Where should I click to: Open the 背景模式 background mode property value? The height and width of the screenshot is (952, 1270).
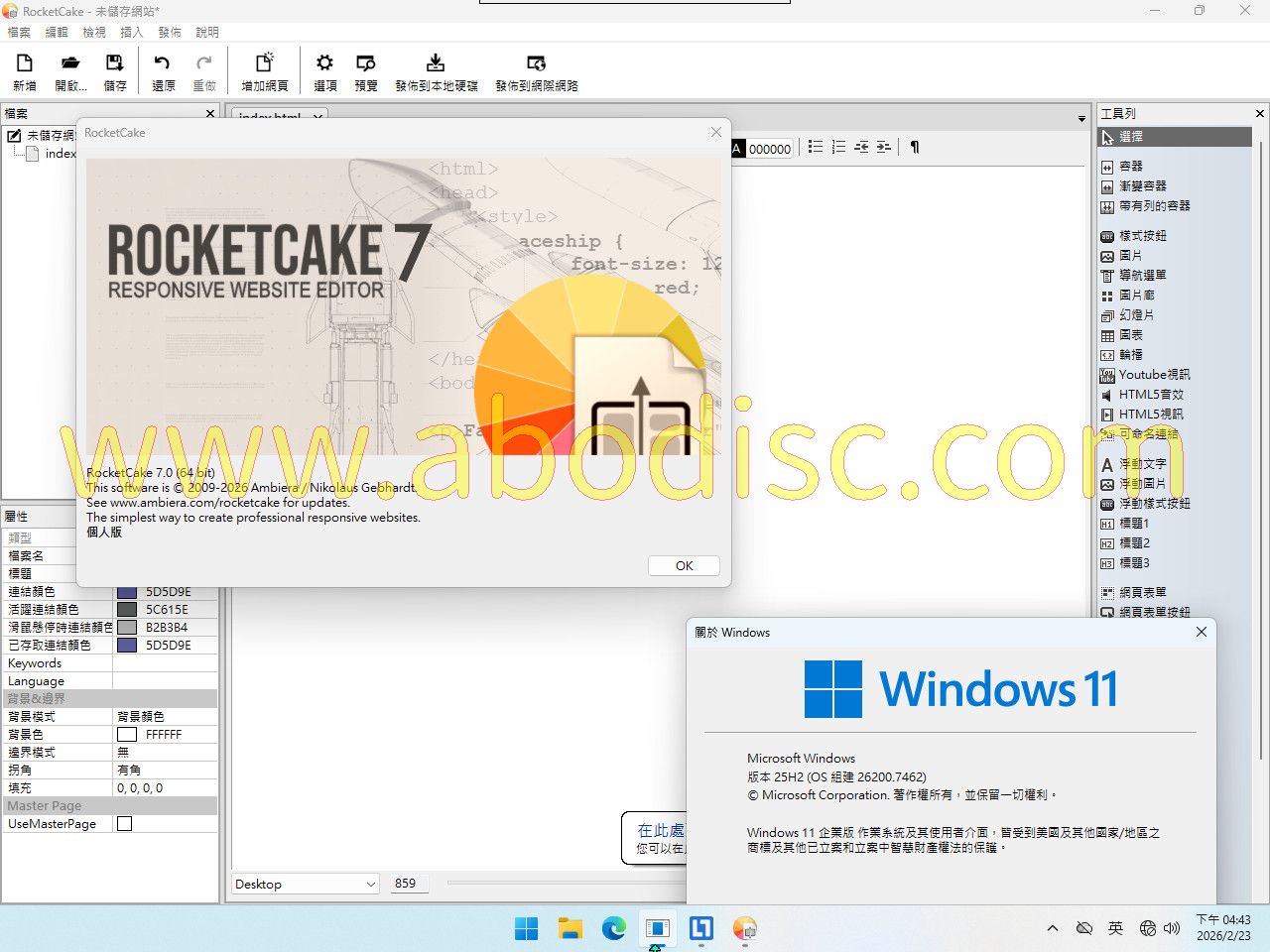(165, 716)
